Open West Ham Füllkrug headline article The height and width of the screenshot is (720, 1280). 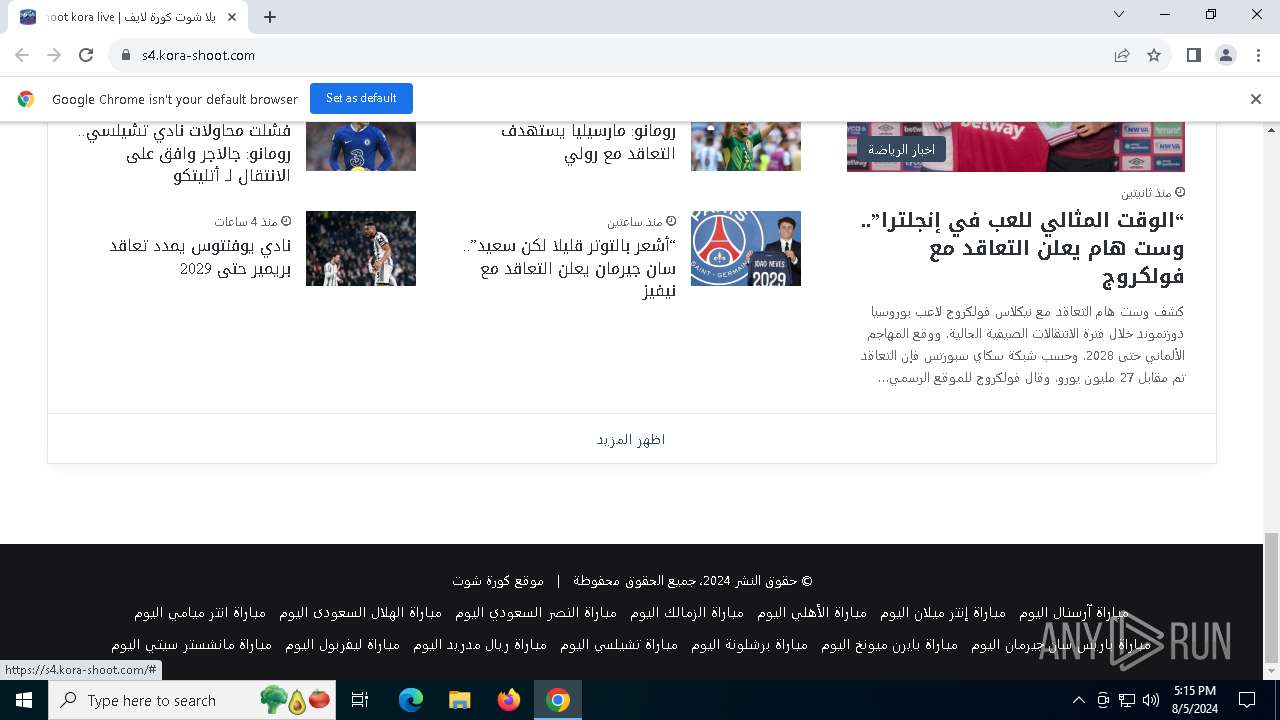coord(1021,248)
